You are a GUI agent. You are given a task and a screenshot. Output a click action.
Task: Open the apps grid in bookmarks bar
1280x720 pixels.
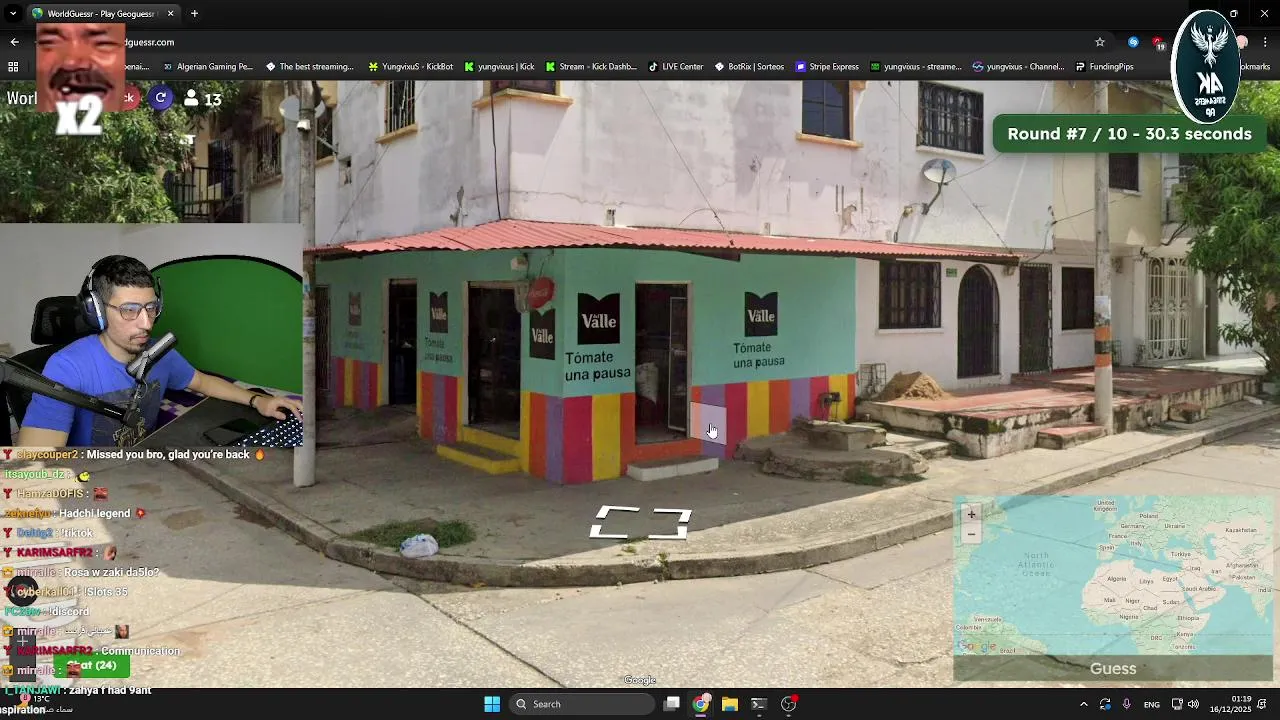coord(13,67)
